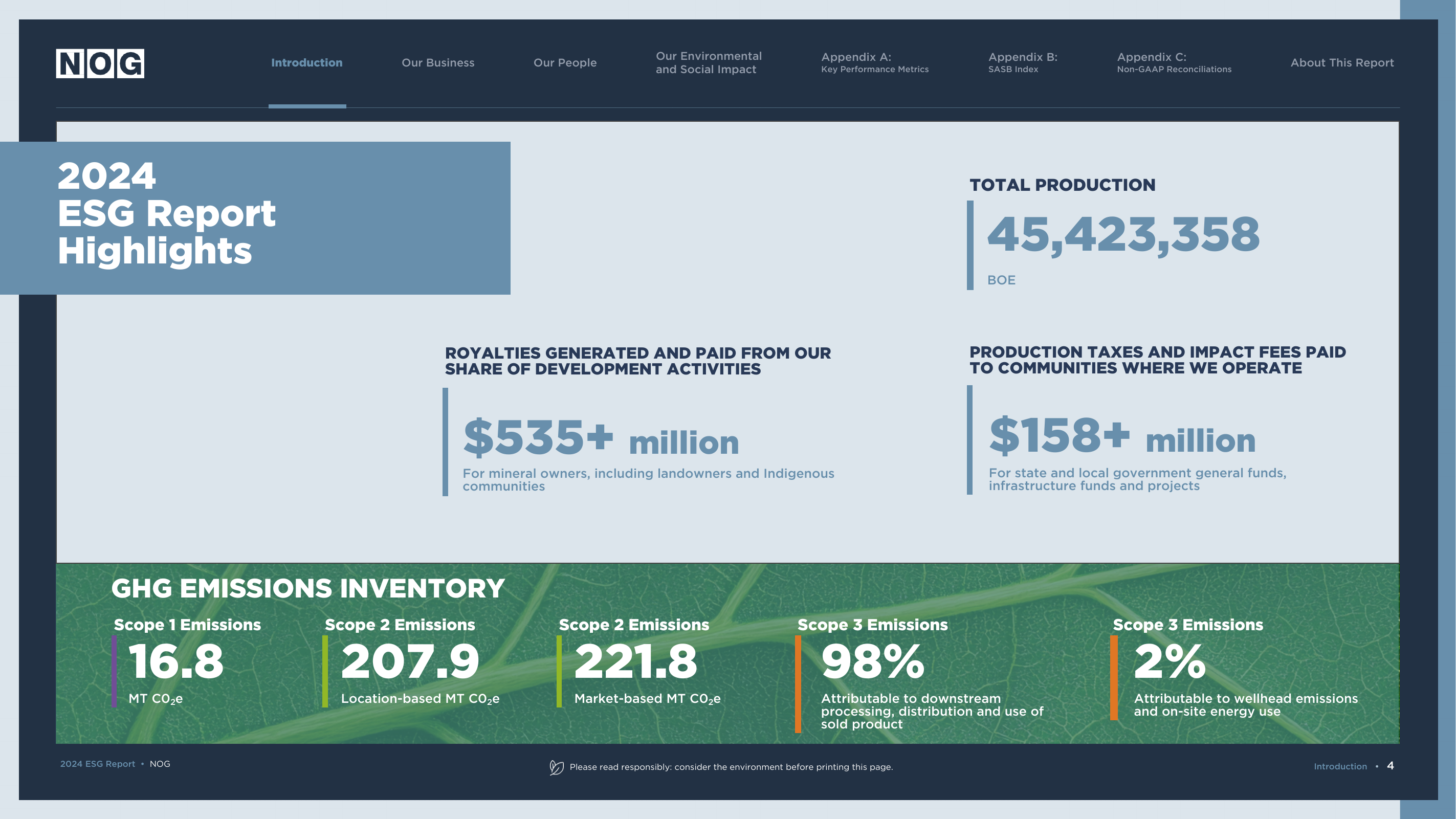Click the 2024 ESG Report footer label
Viewport: 1456px width, 819px height.
(x=98, y=764)
